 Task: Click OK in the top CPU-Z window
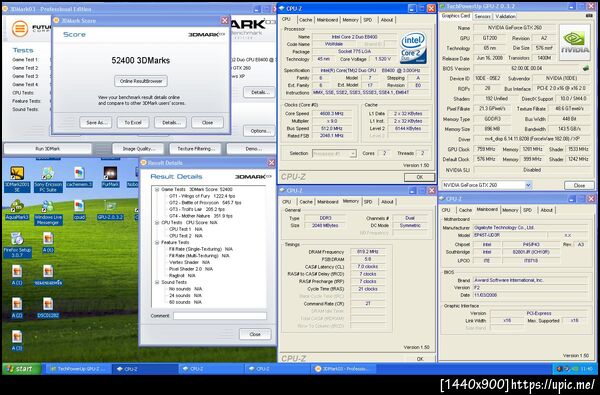419,177
